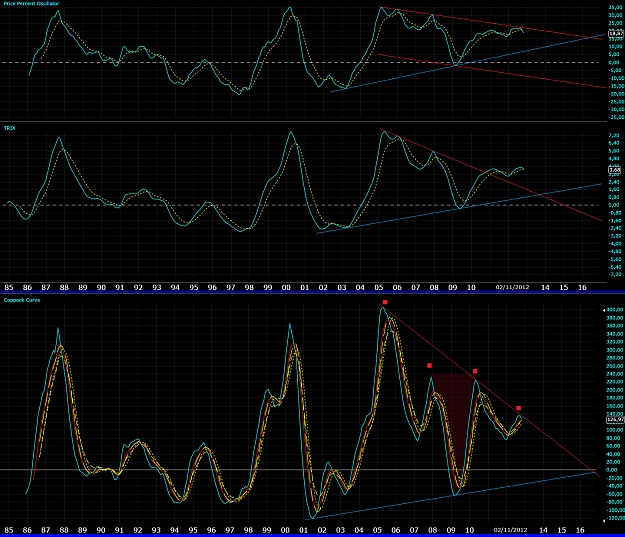
Task: Click year label 05 on the TRIX time axis
Action: (x=378, y=287)
